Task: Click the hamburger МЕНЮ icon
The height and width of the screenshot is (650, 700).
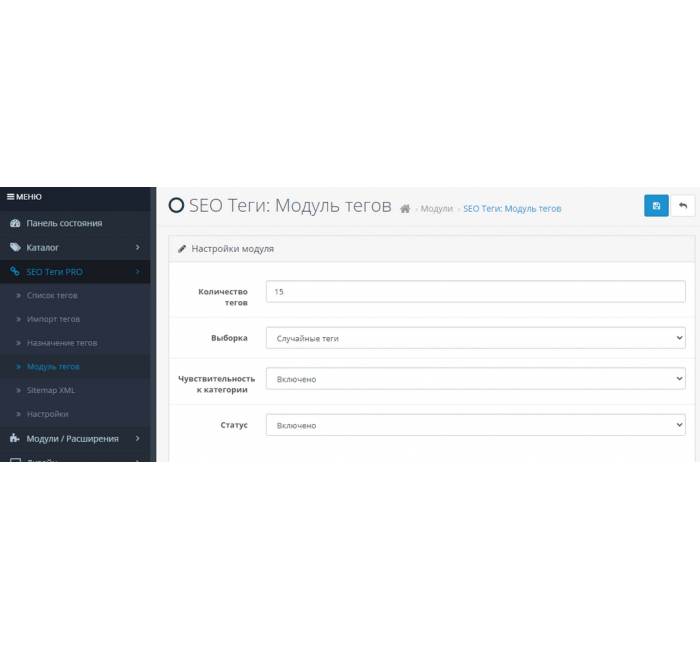Action: pyautogui.click(x=10, y=197)
